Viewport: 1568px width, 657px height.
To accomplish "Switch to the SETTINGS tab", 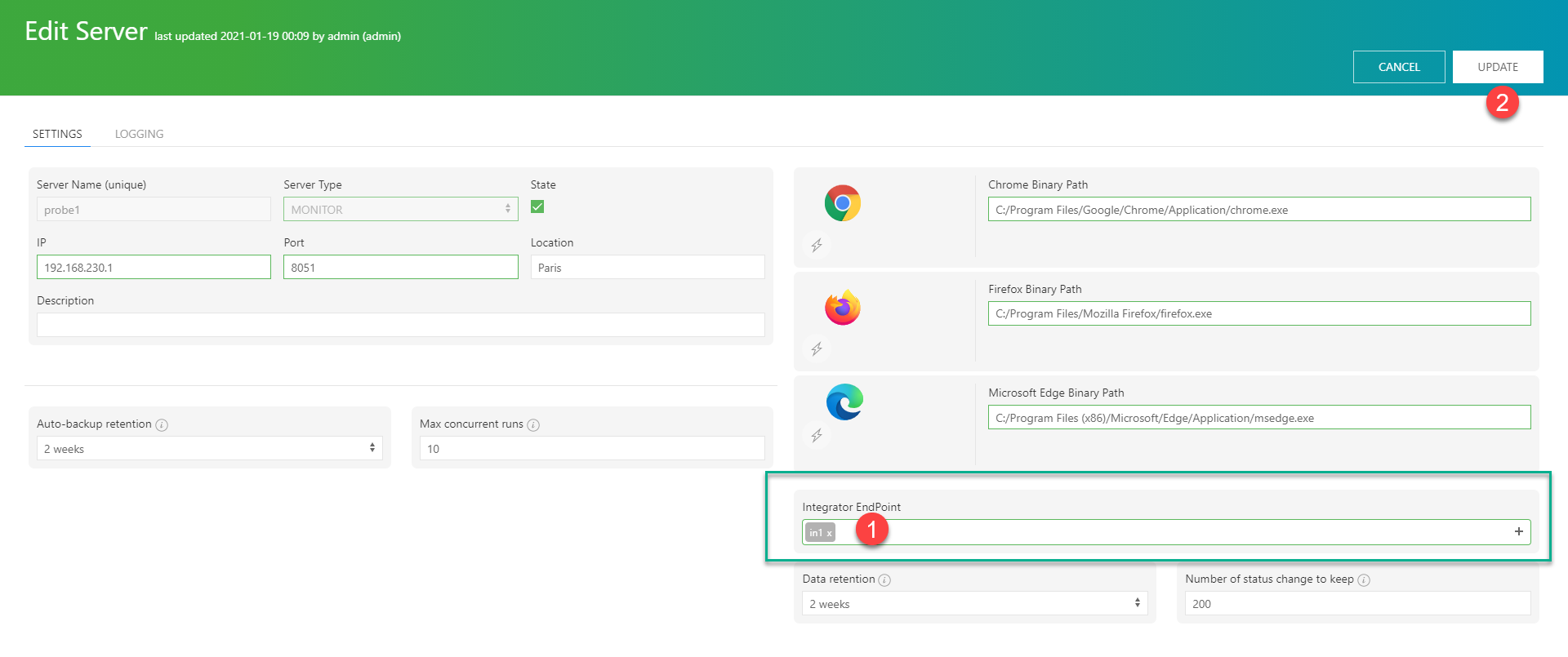I will click(x=57, y=134).
